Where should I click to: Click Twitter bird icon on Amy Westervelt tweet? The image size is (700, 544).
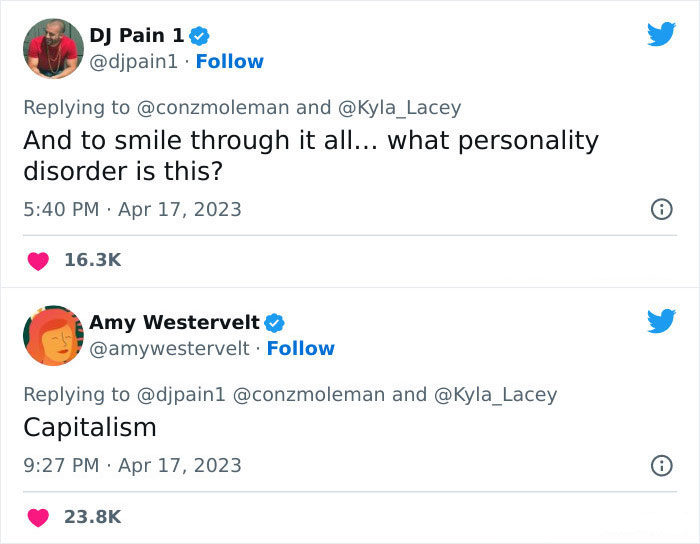pos(661,321)
